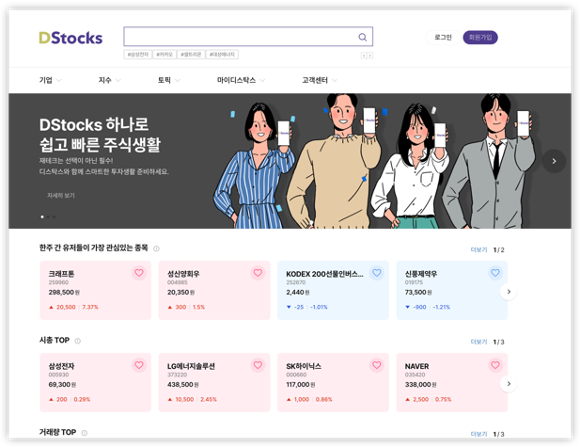Select the #대성에너지 search tag

[x=222, y=55]
